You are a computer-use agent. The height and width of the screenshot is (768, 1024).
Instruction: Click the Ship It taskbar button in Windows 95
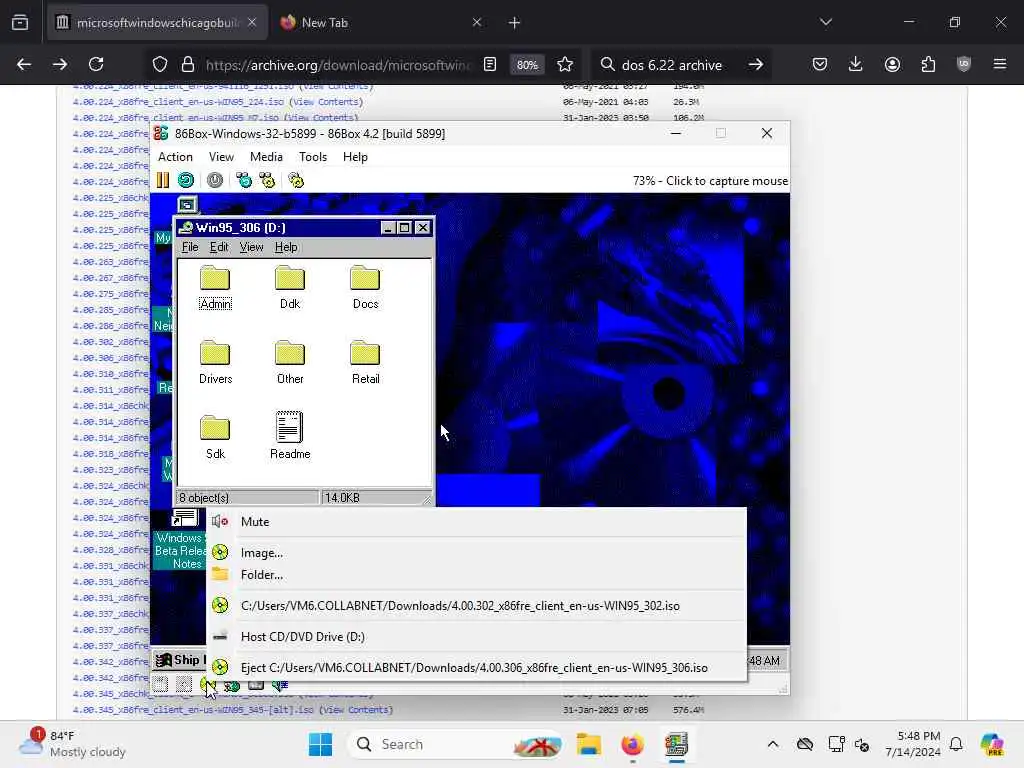pos(180,660)
